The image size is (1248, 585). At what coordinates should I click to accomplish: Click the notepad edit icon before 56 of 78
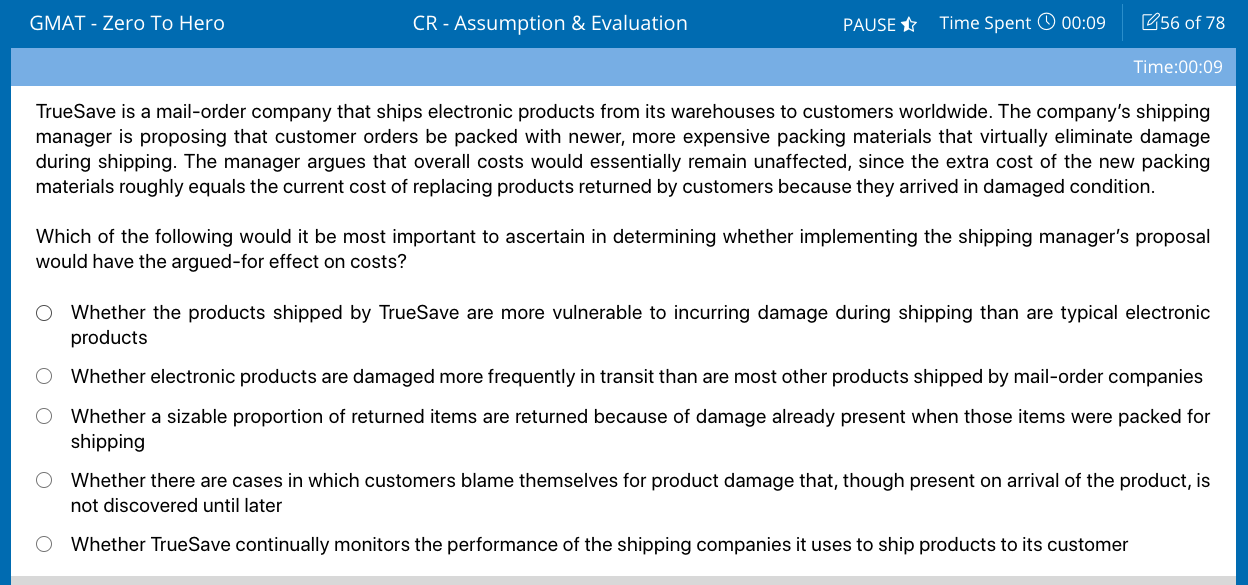(1150, 22)
